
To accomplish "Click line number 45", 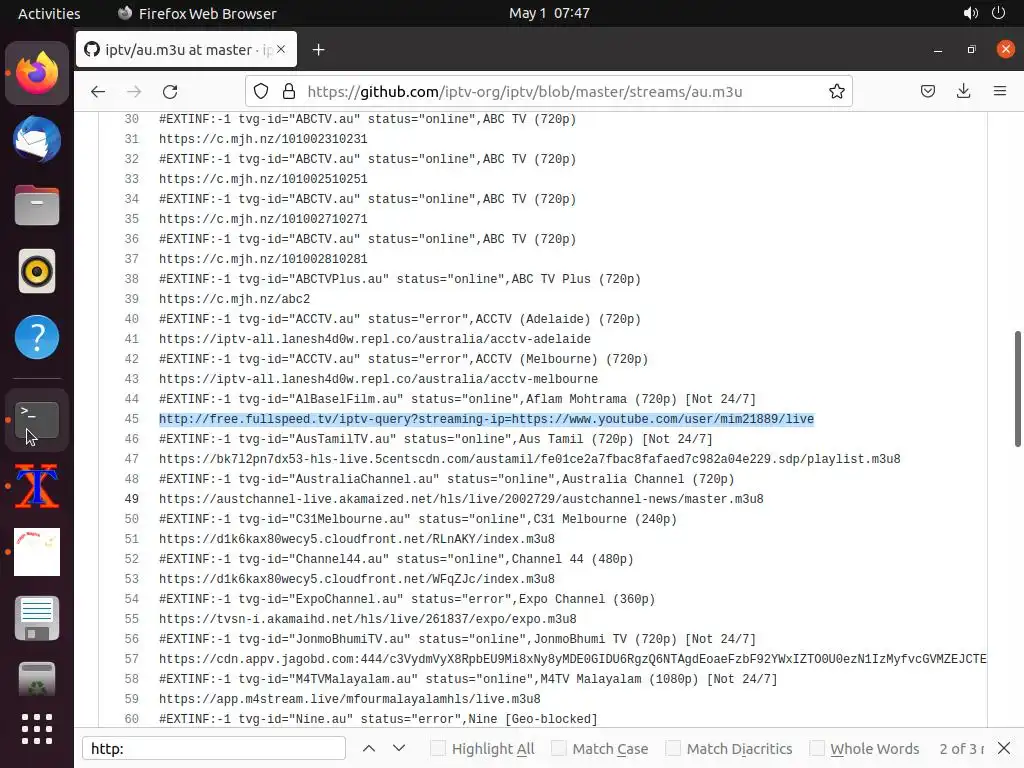I will pos(132,419).
